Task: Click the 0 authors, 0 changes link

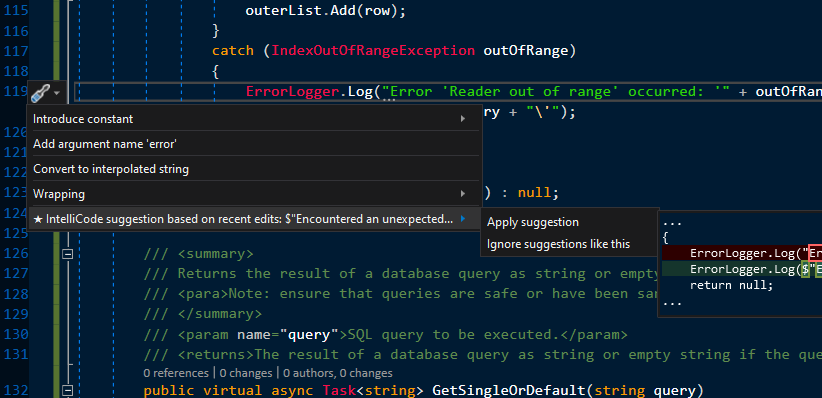Action: click(338, 373)
